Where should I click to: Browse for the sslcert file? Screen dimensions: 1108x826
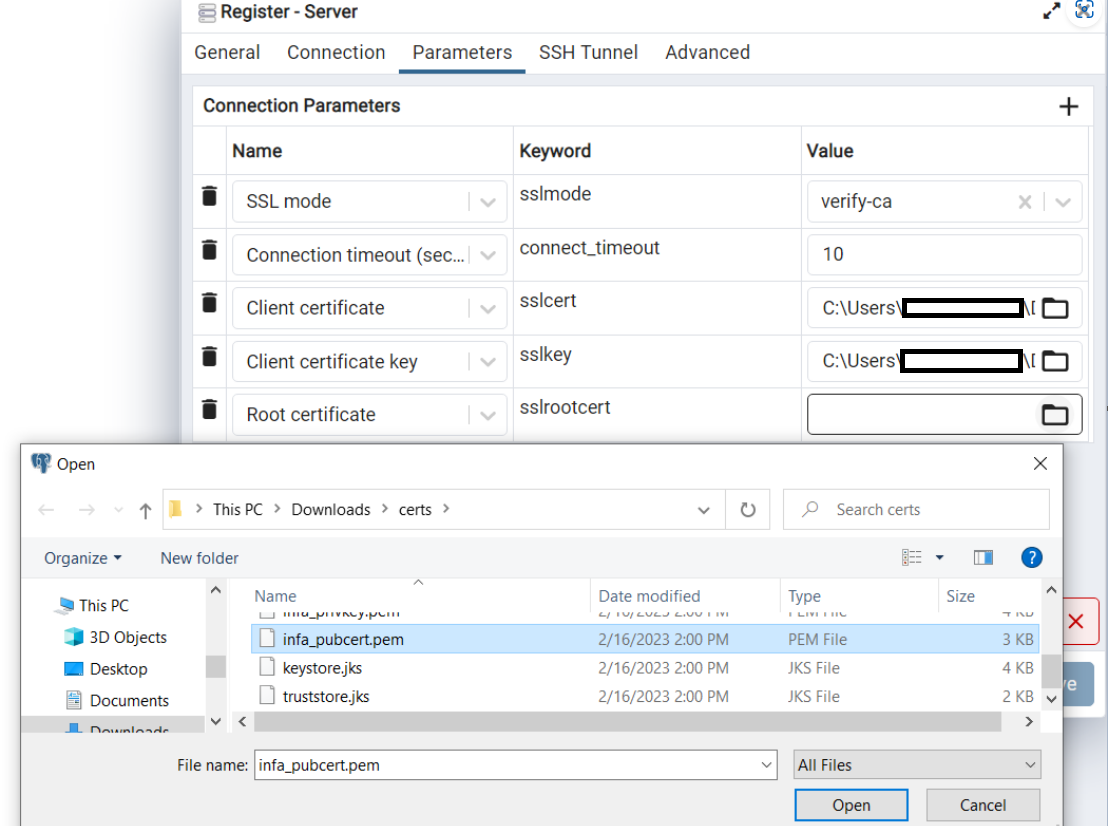click(1056, 308)
